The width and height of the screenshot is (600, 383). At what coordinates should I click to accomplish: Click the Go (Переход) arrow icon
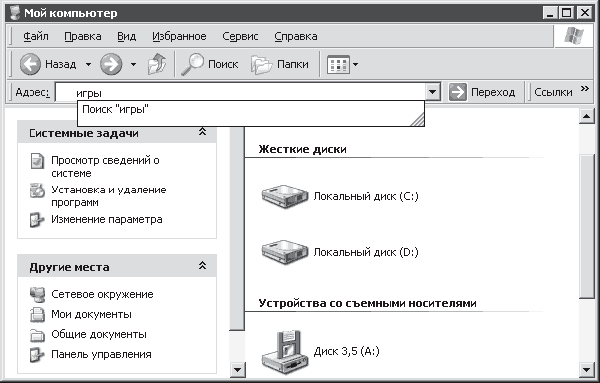pyautogui.click(x=458, y=92)
